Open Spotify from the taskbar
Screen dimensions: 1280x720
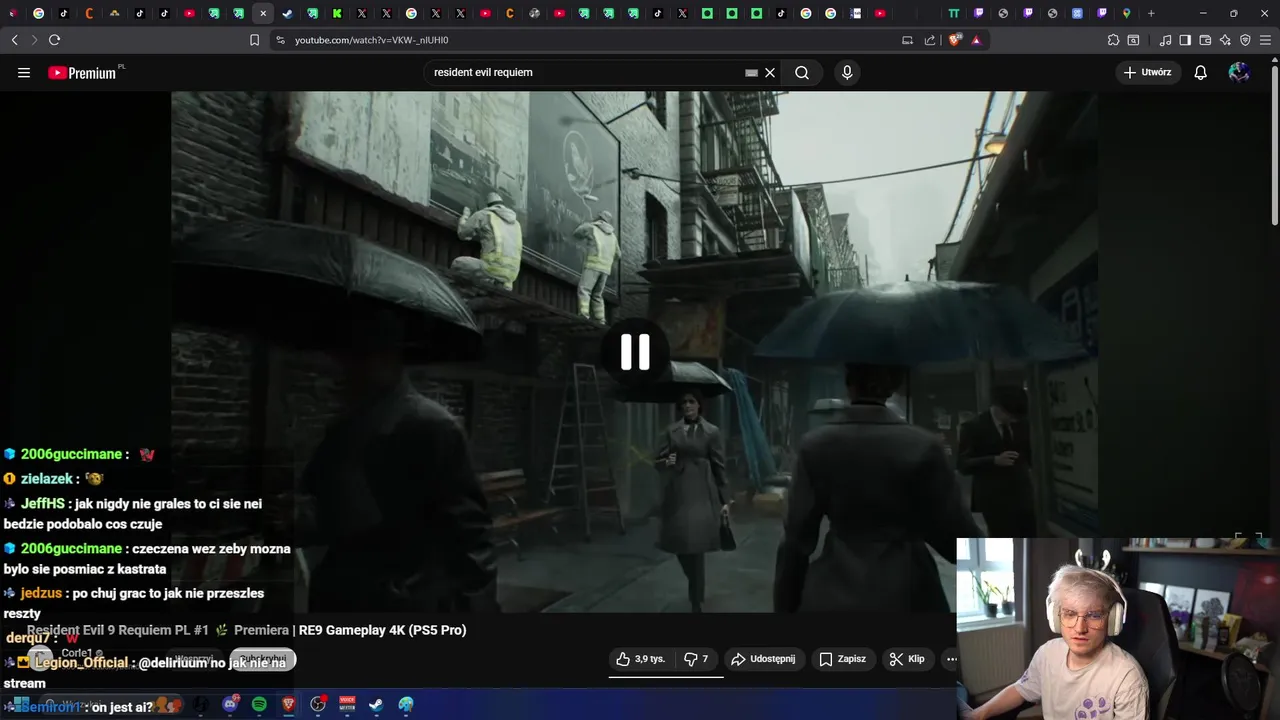pyautogui.click(x=259, y=704)
